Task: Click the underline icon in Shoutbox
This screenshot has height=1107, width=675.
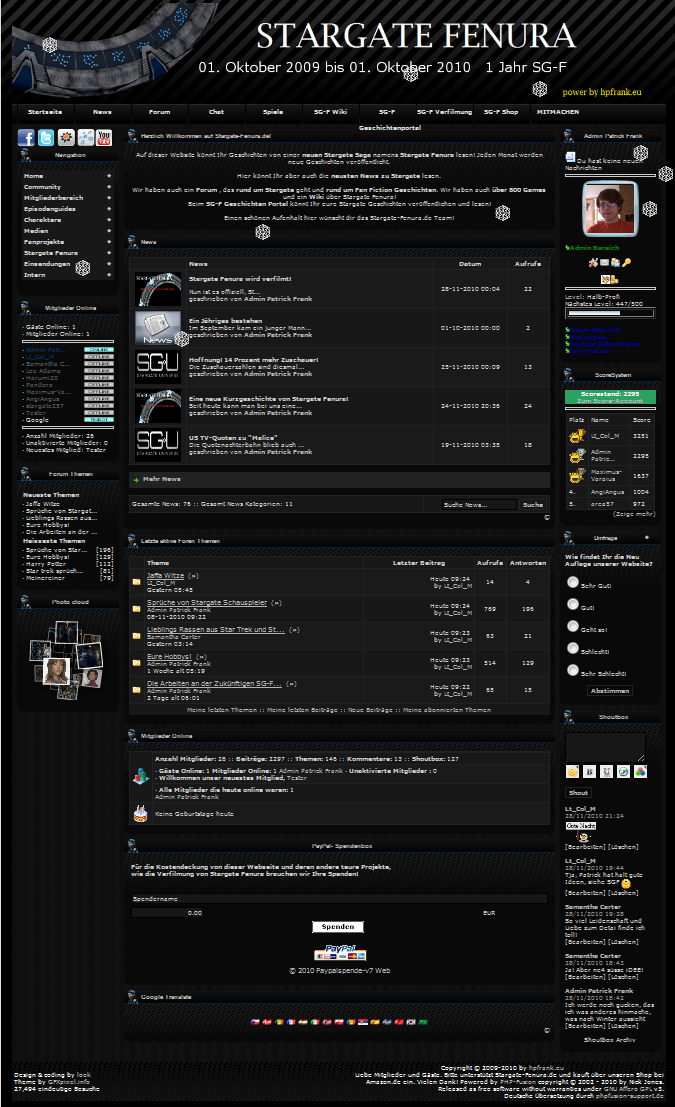Action: (607, 771)
